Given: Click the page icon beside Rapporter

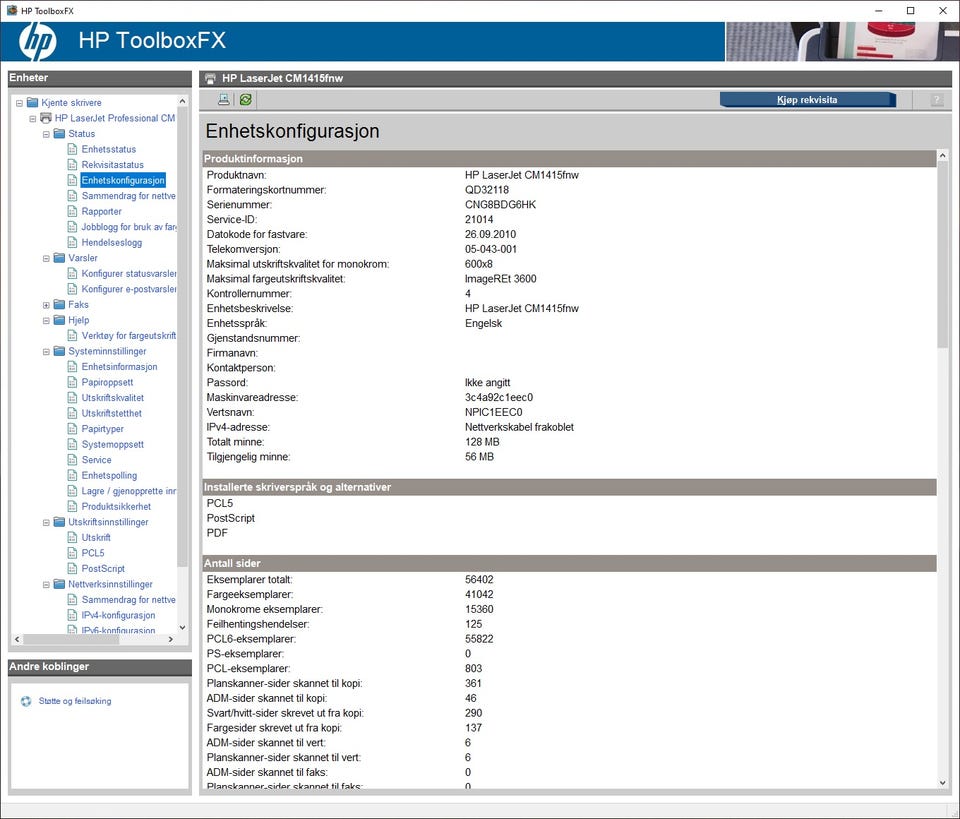Looking at the screenshot, I should click(72, 211).
